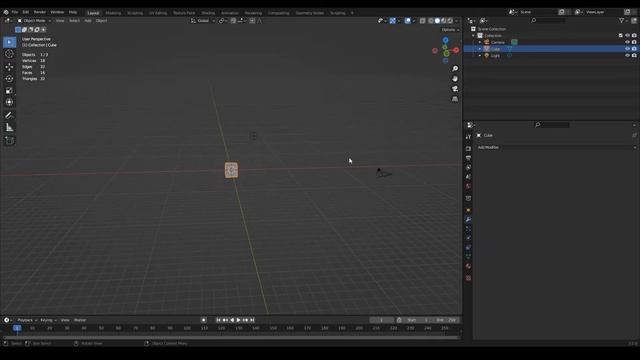Open the Tool properties tab icon
The width and height of the screenshot is (640, 360).
468,137
